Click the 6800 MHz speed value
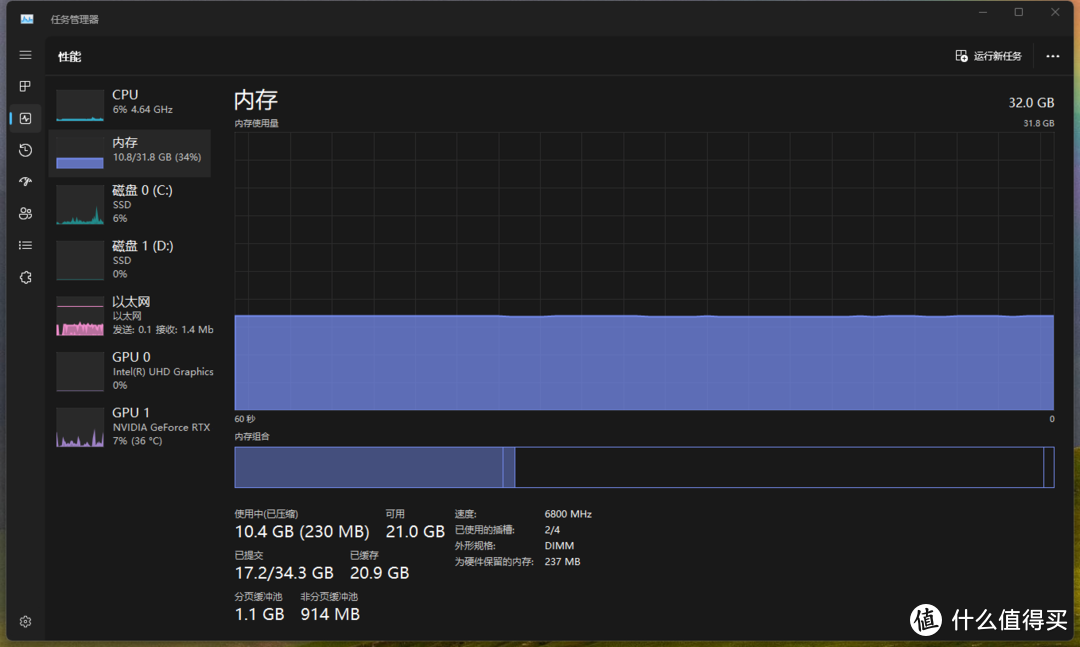Image resolution: width=1080 pixels, height=647 pixels. click(568, 514)
